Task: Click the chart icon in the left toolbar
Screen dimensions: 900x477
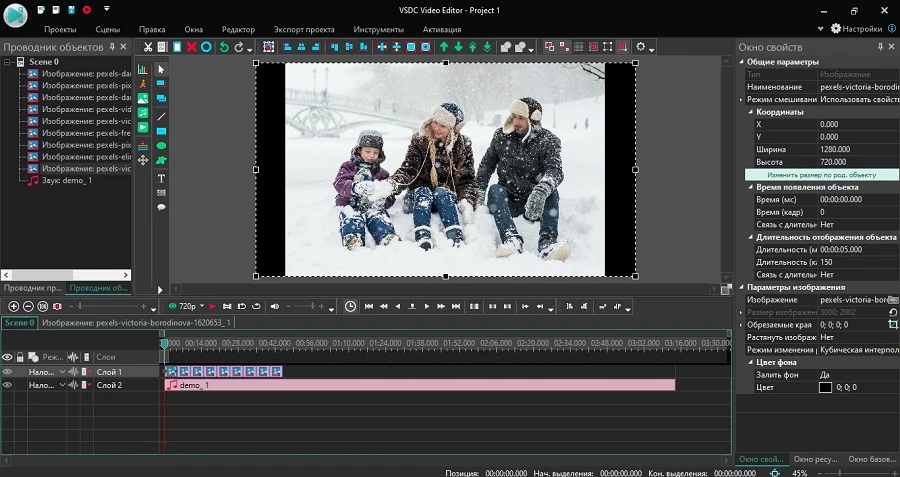Action: (142, 69)
